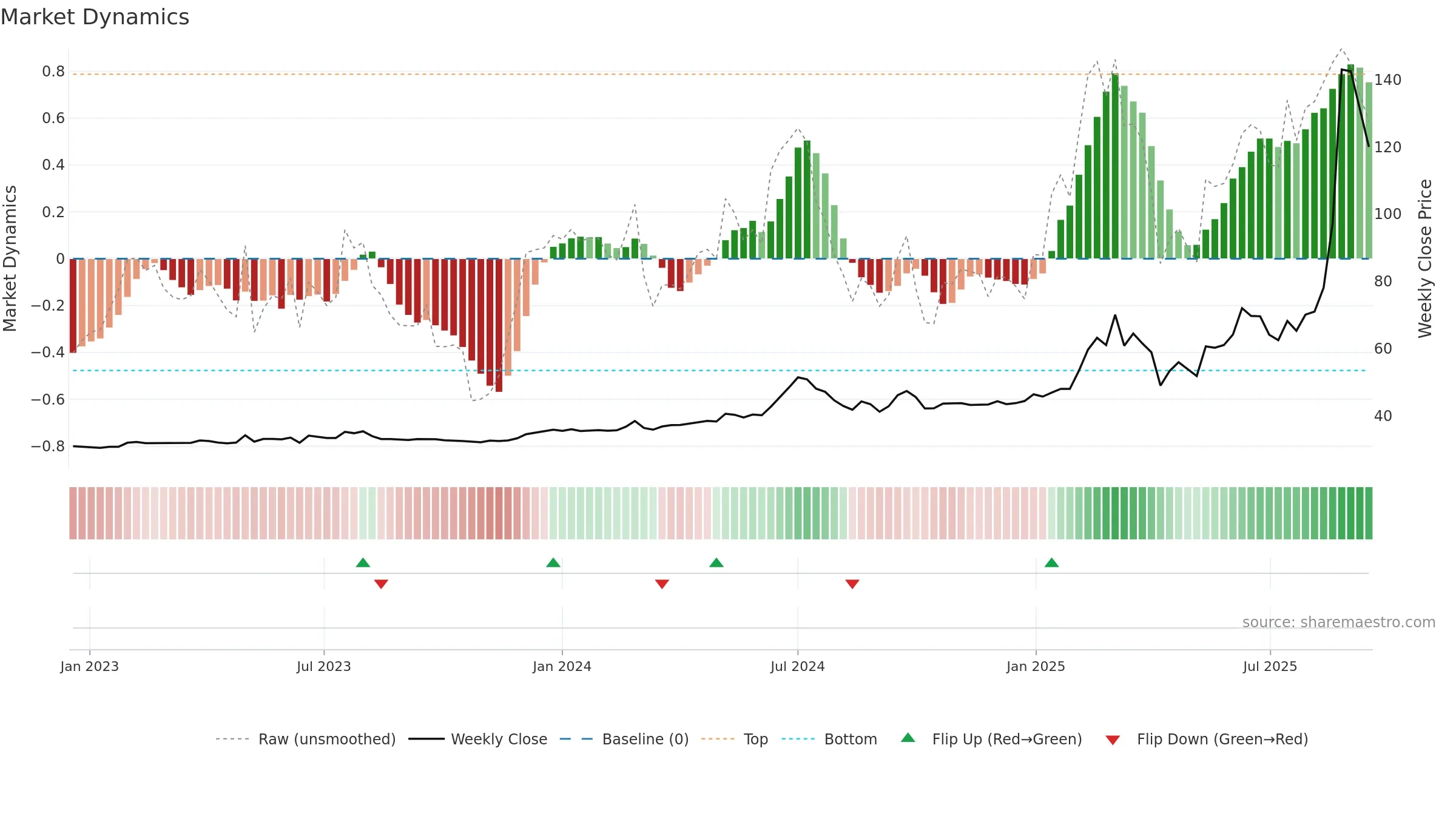Click the red Flip Down triangle legend icon

coord(1113,740)
